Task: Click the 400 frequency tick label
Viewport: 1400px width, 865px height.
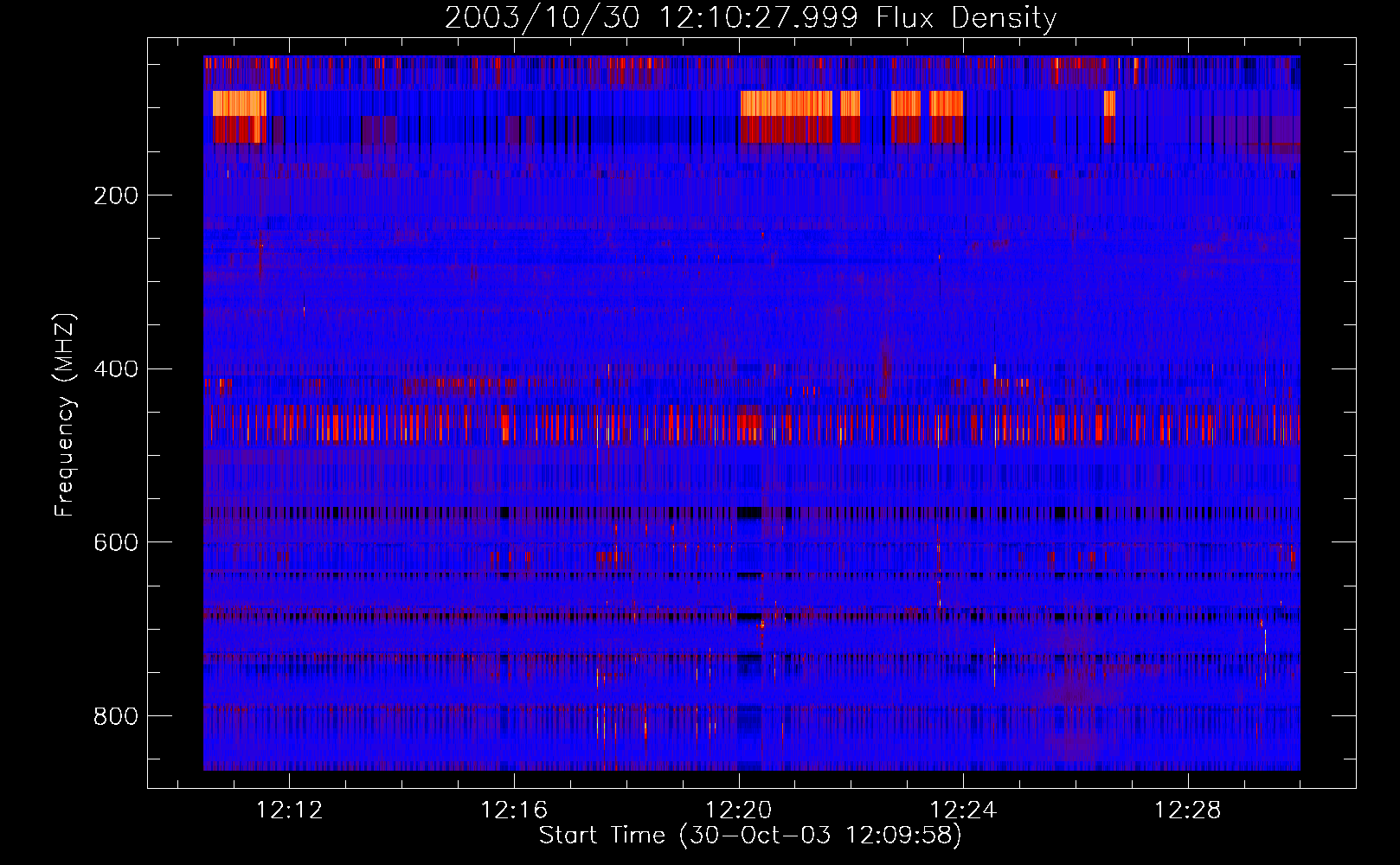Action: [x=116, y=369]
